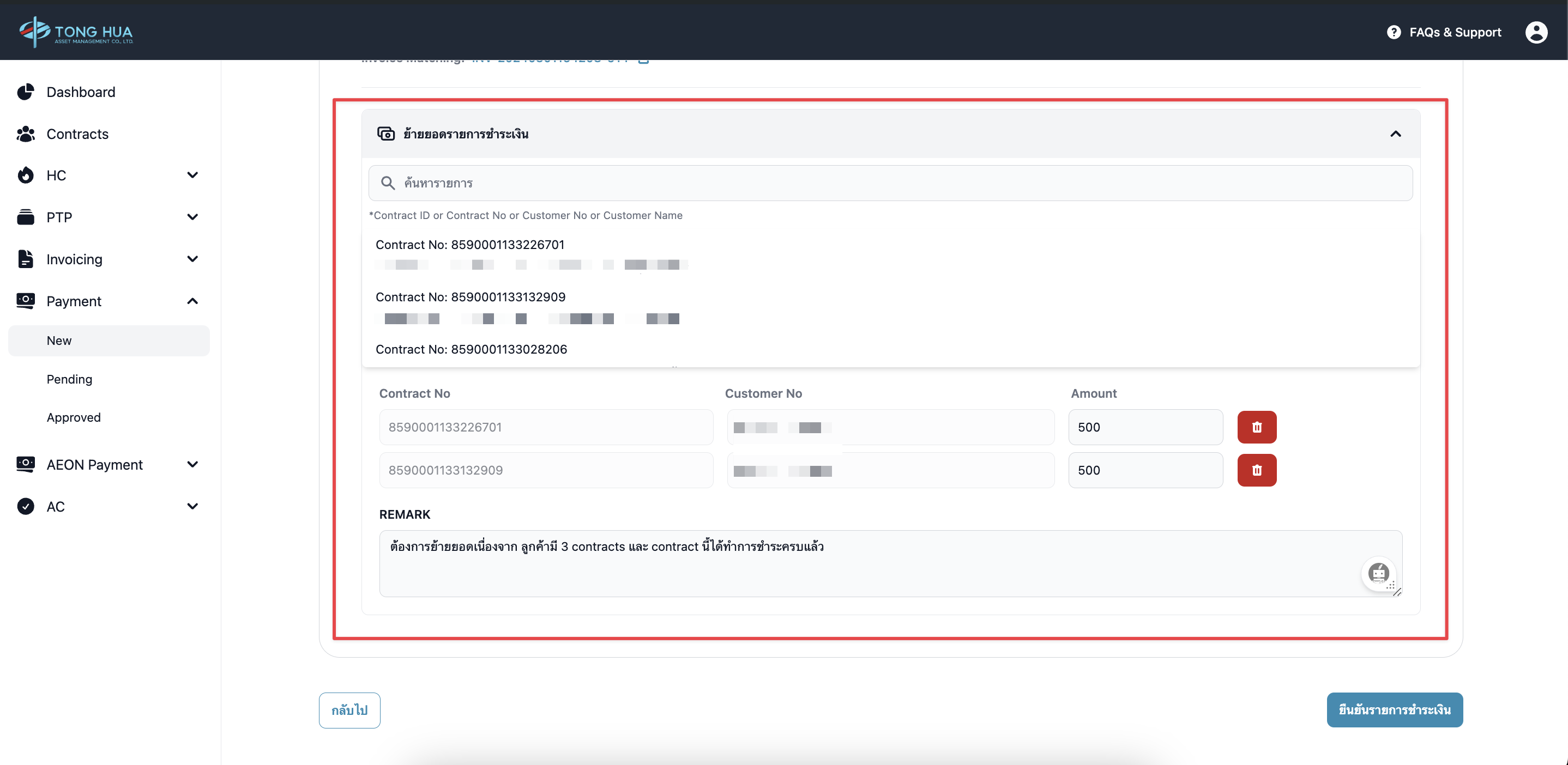Screen dimensions: 1568x765
Task: Open the Approved payment submenu item
Action: pyautogui.click(x=74, y=417)
